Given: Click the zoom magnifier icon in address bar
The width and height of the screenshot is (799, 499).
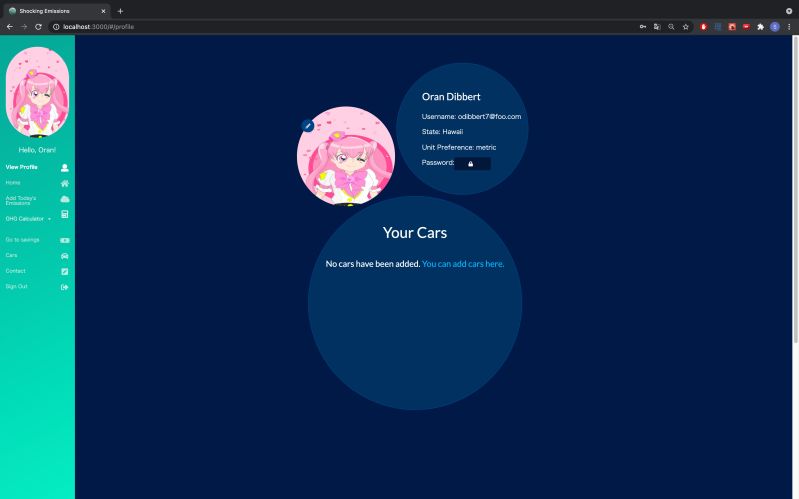Looking at the screenshot, I should (672, 27).
